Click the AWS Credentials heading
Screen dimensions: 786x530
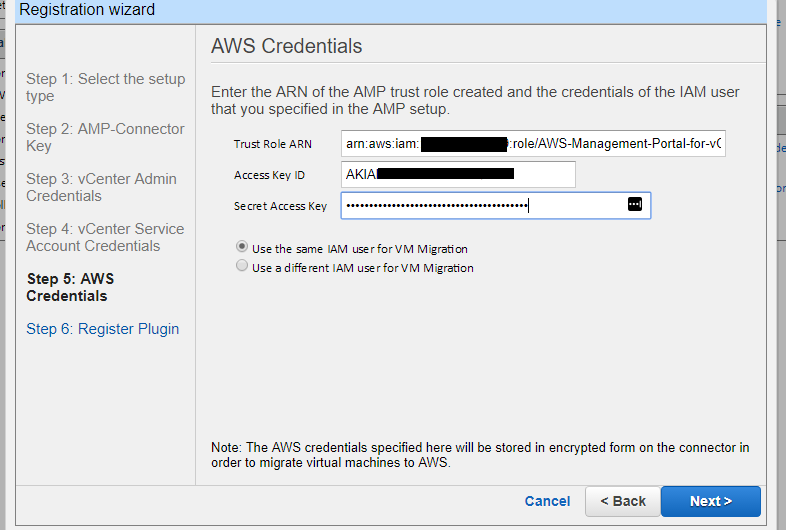coord(286,46)
